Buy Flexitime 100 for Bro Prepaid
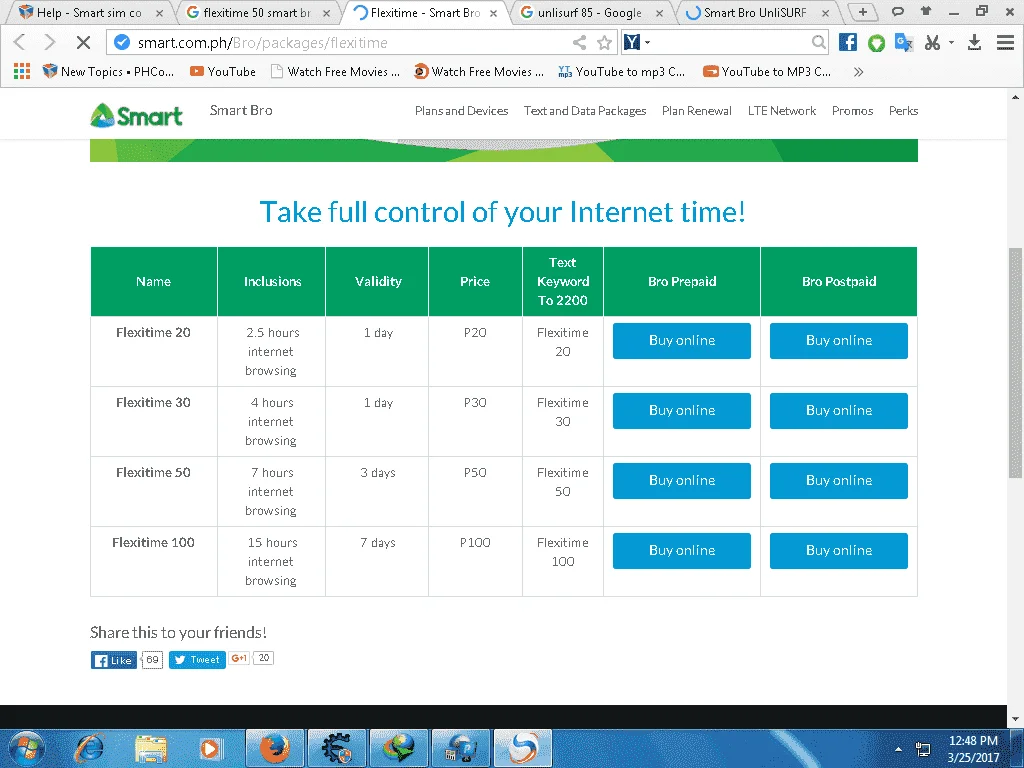1024x768 pixels. point(682,551)
